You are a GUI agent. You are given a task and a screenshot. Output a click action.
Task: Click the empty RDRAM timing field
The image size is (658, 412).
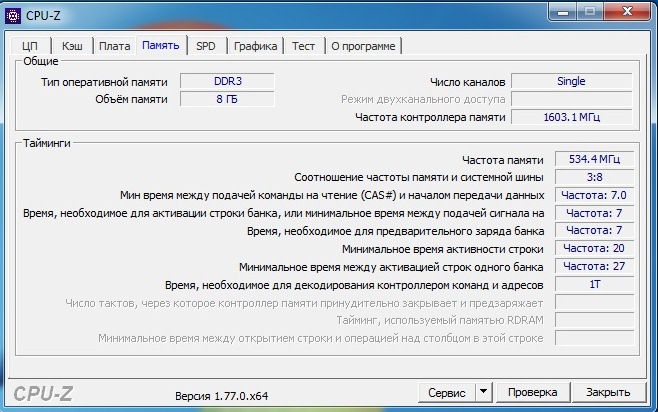(x=594, y=320)
